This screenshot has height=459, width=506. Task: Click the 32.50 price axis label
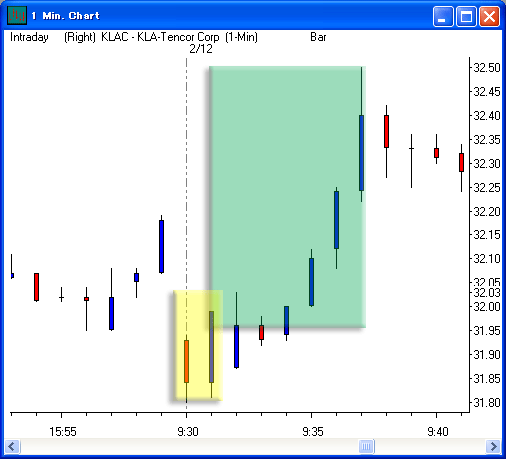click(487, 68)
